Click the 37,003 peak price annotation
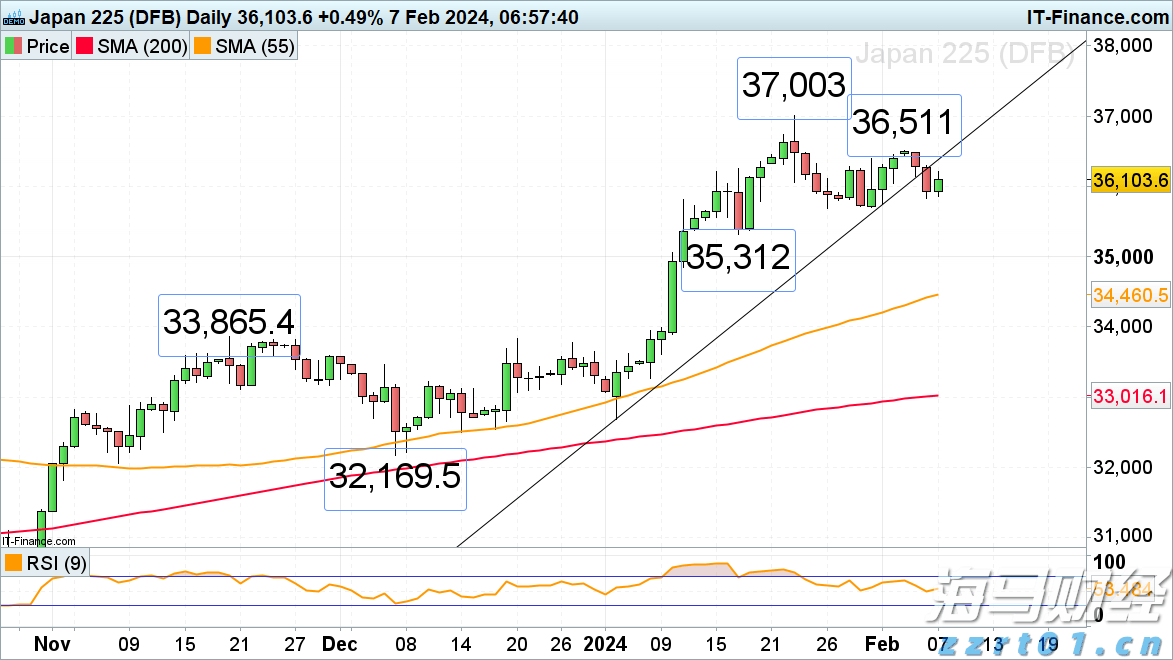The width and height of the screenshot is (1173, 660). (x=794, y=88)
